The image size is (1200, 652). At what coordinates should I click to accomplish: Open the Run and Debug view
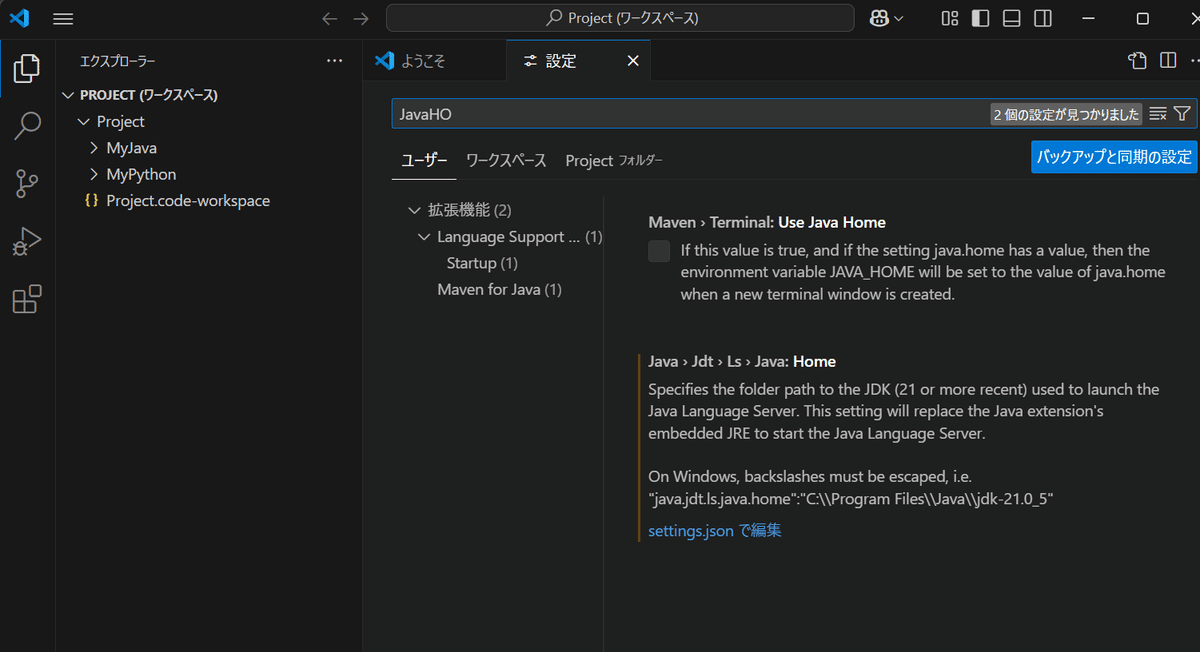pos(27,242)
